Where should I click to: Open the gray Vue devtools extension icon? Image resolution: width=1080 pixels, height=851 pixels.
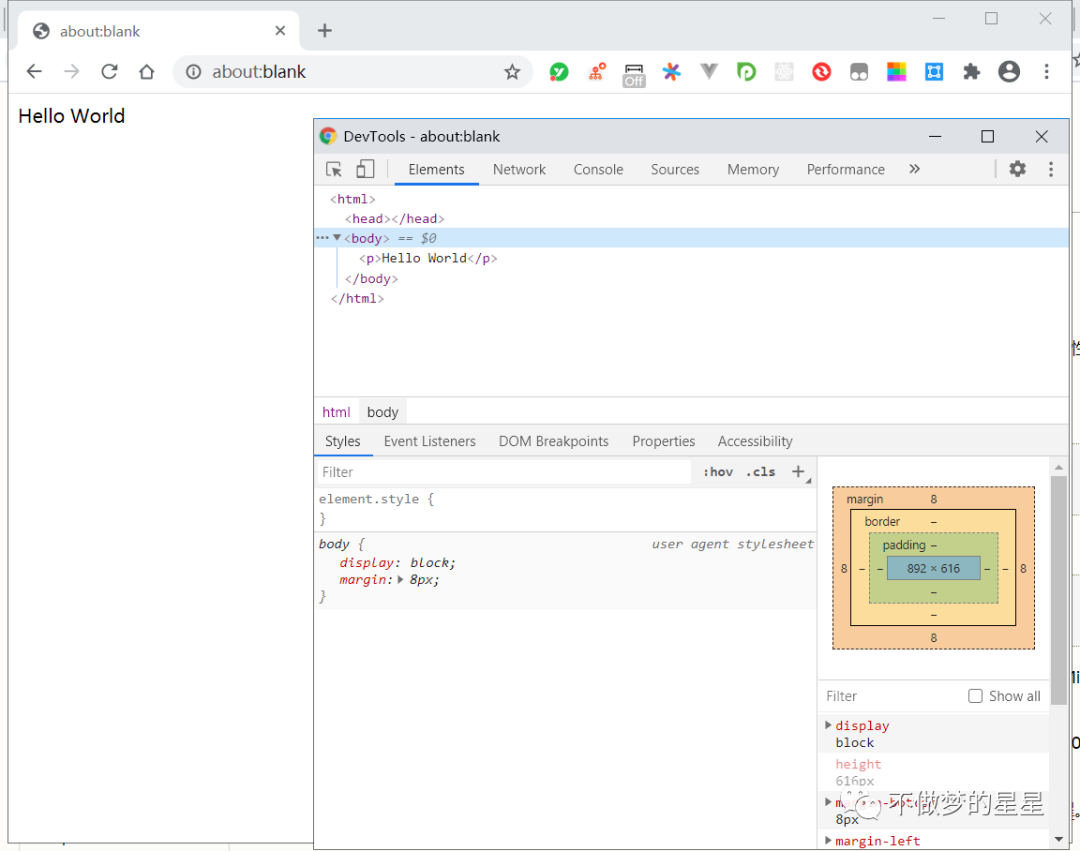(x=709, y=71)
